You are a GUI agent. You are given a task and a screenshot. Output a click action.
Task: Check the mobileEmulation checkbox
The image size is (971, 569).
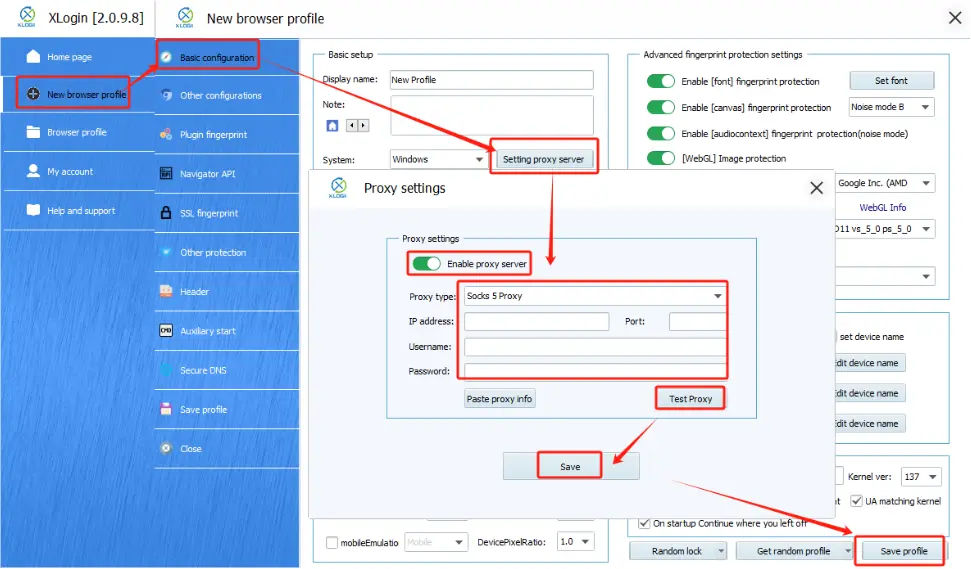tap(332, 542)
